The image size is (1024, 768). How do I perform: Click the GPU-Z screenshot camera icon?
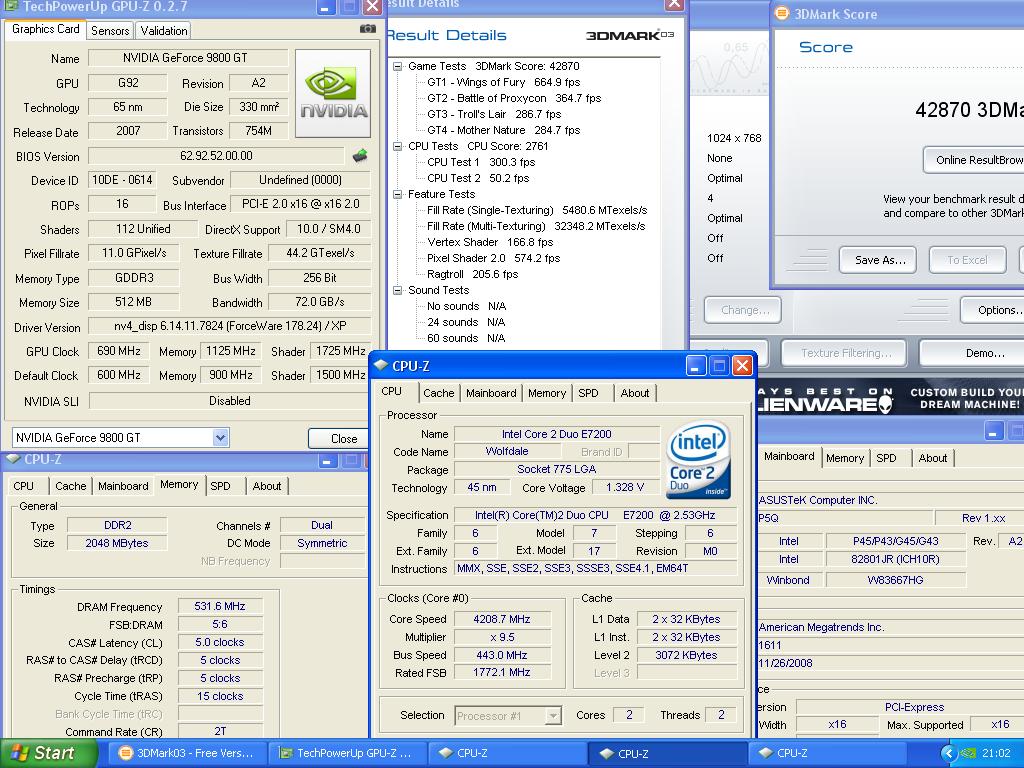click(x=368, y=29)
